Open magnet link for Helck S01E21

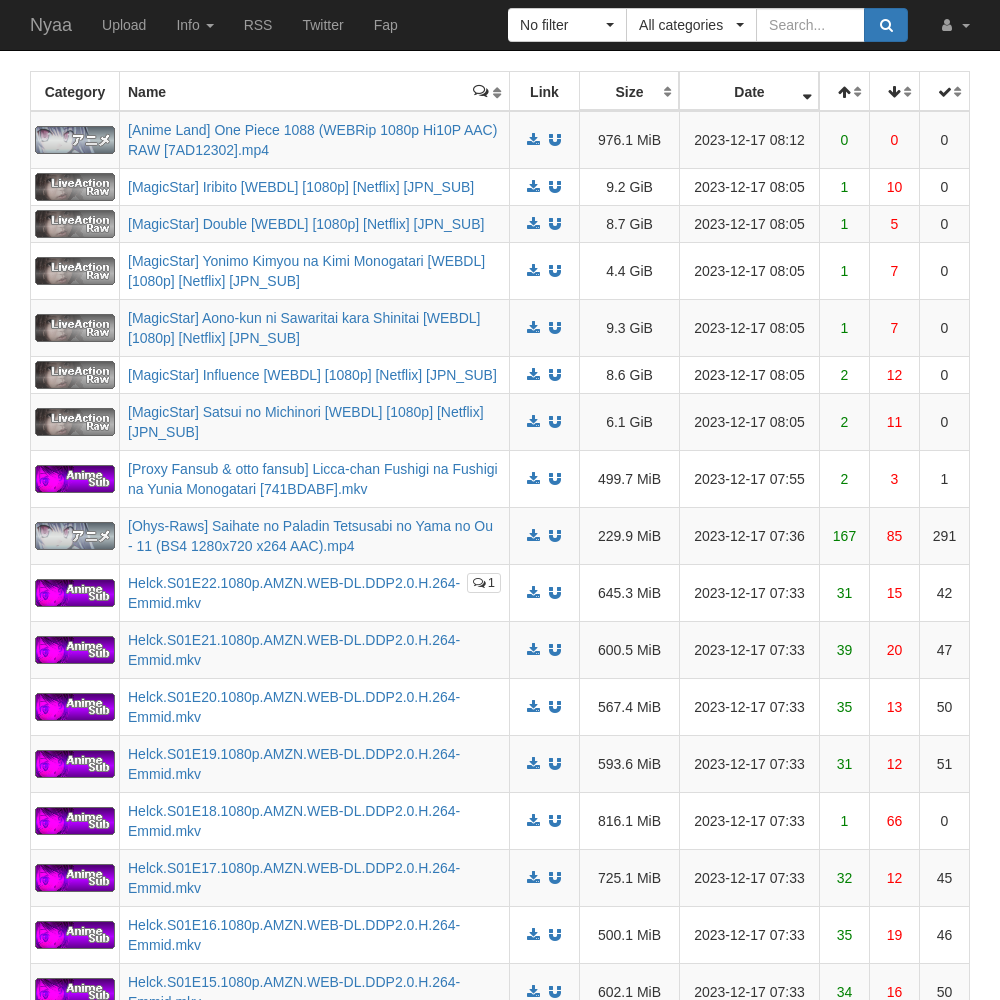coord(555,650)
